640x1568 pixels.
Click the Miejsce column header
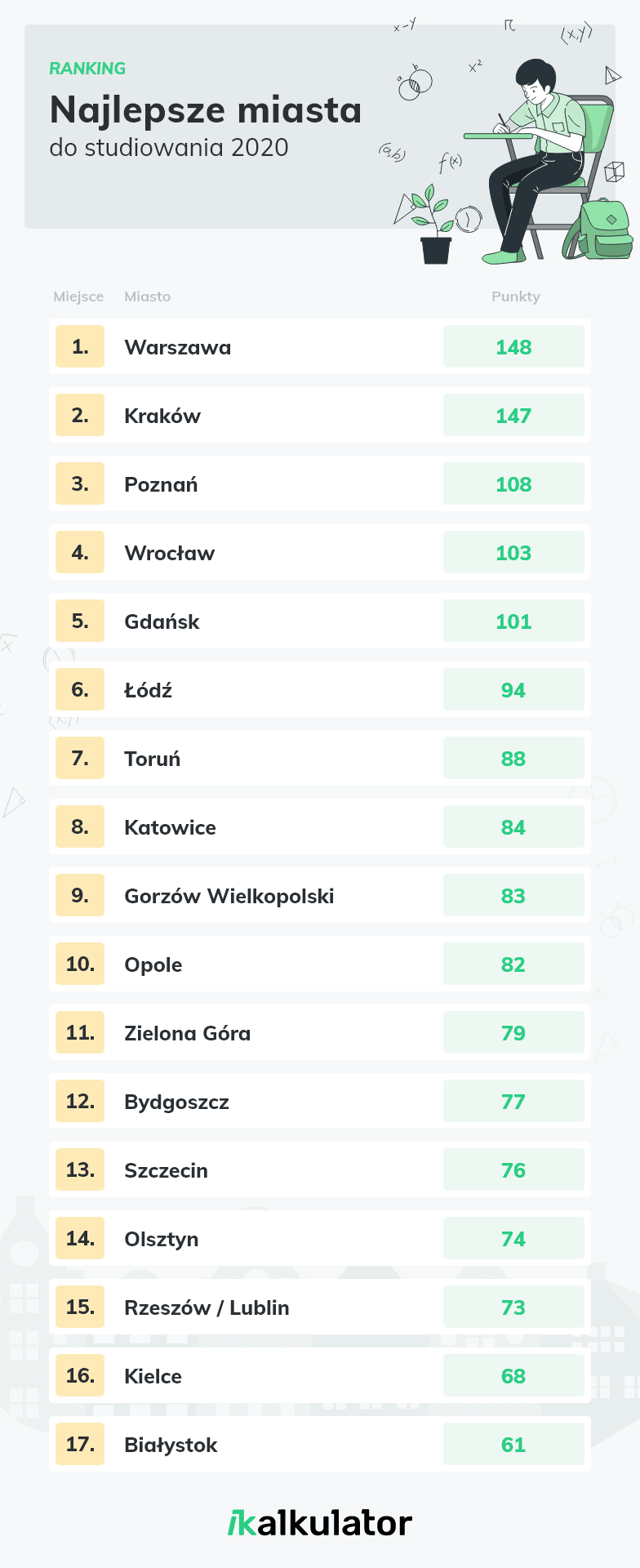78,296
